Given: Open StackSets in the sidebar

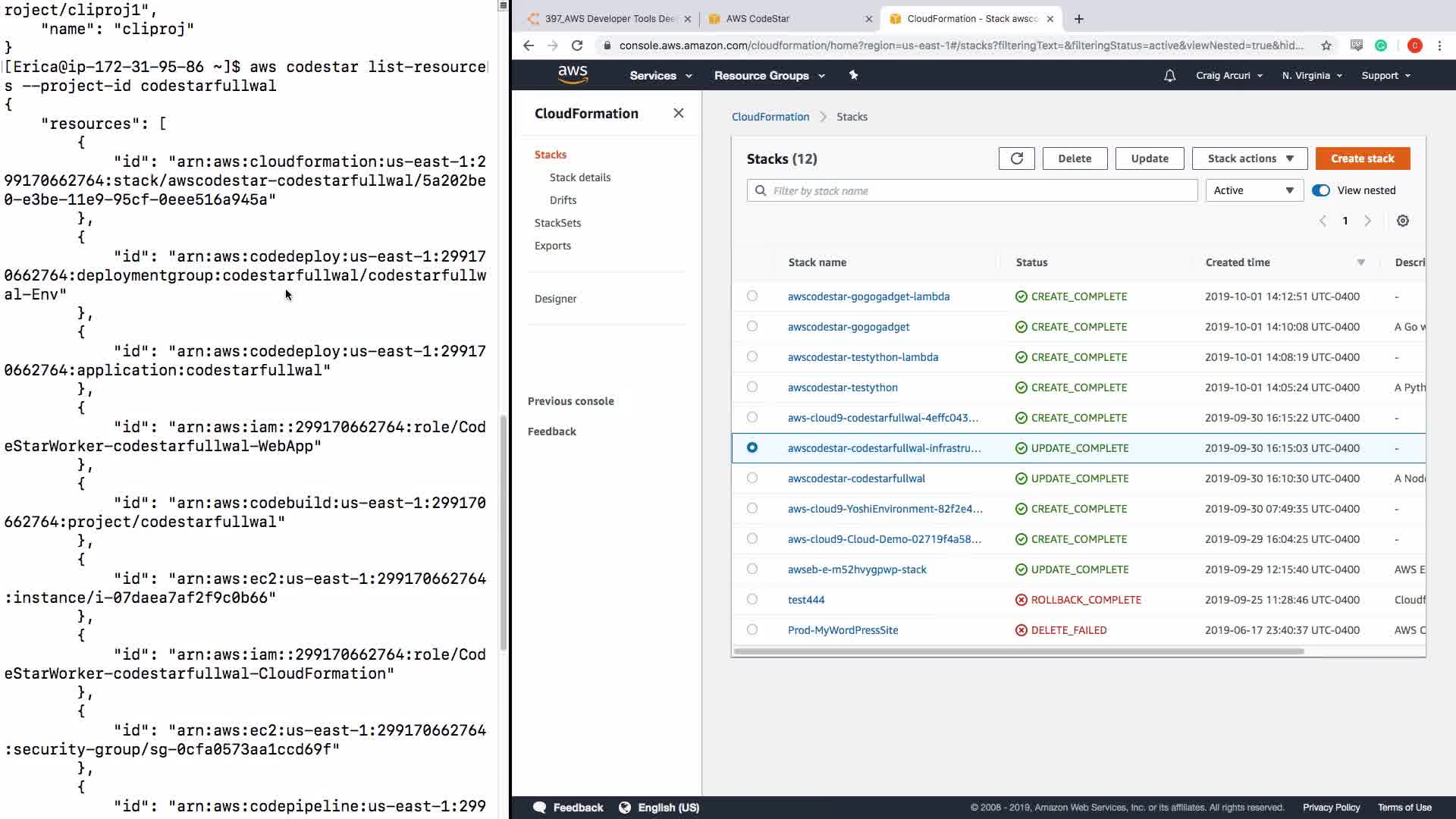Looking at the screenshot, I should [x=557, y=223].
